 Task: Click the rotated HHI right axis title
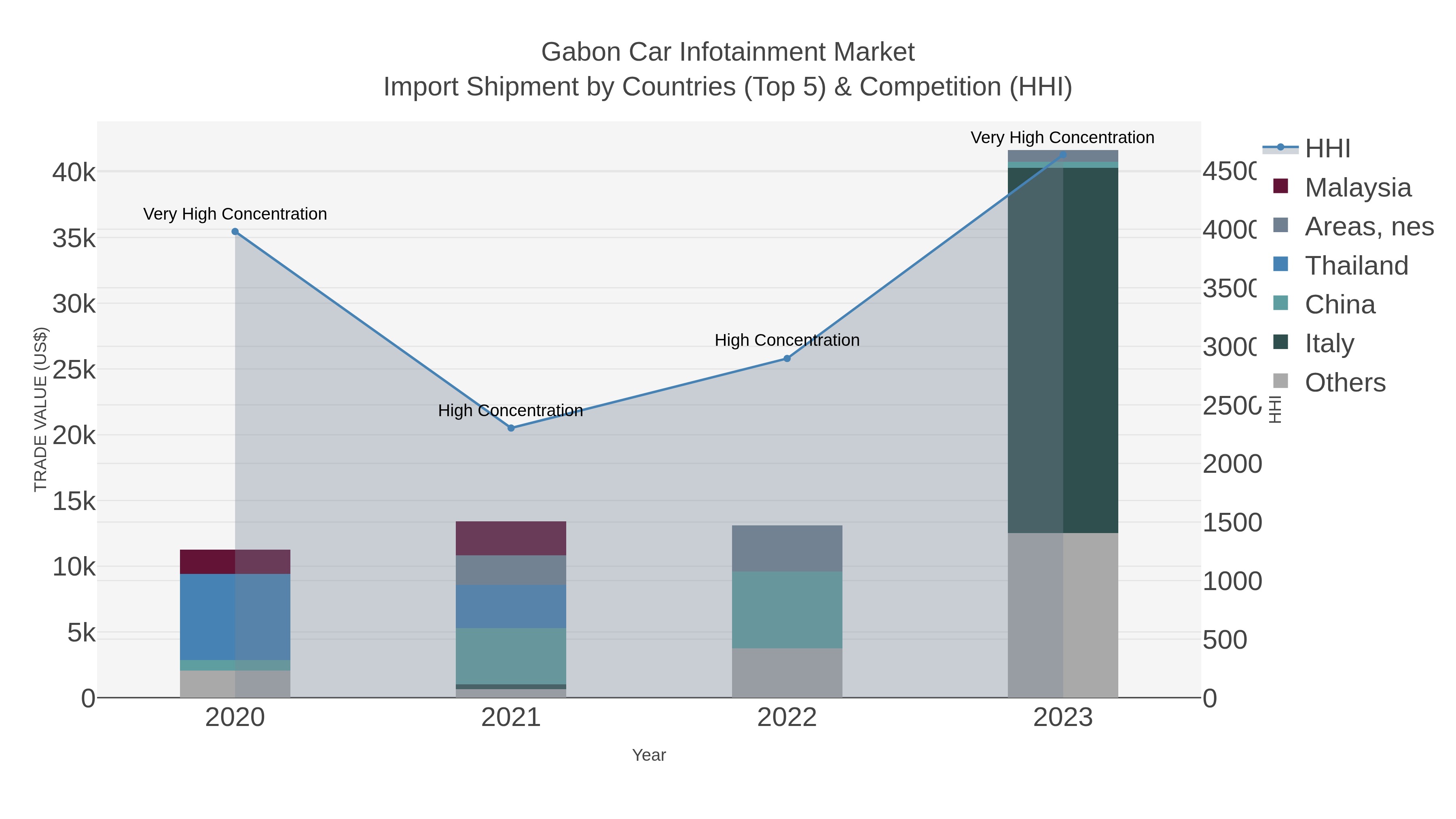1275,409
